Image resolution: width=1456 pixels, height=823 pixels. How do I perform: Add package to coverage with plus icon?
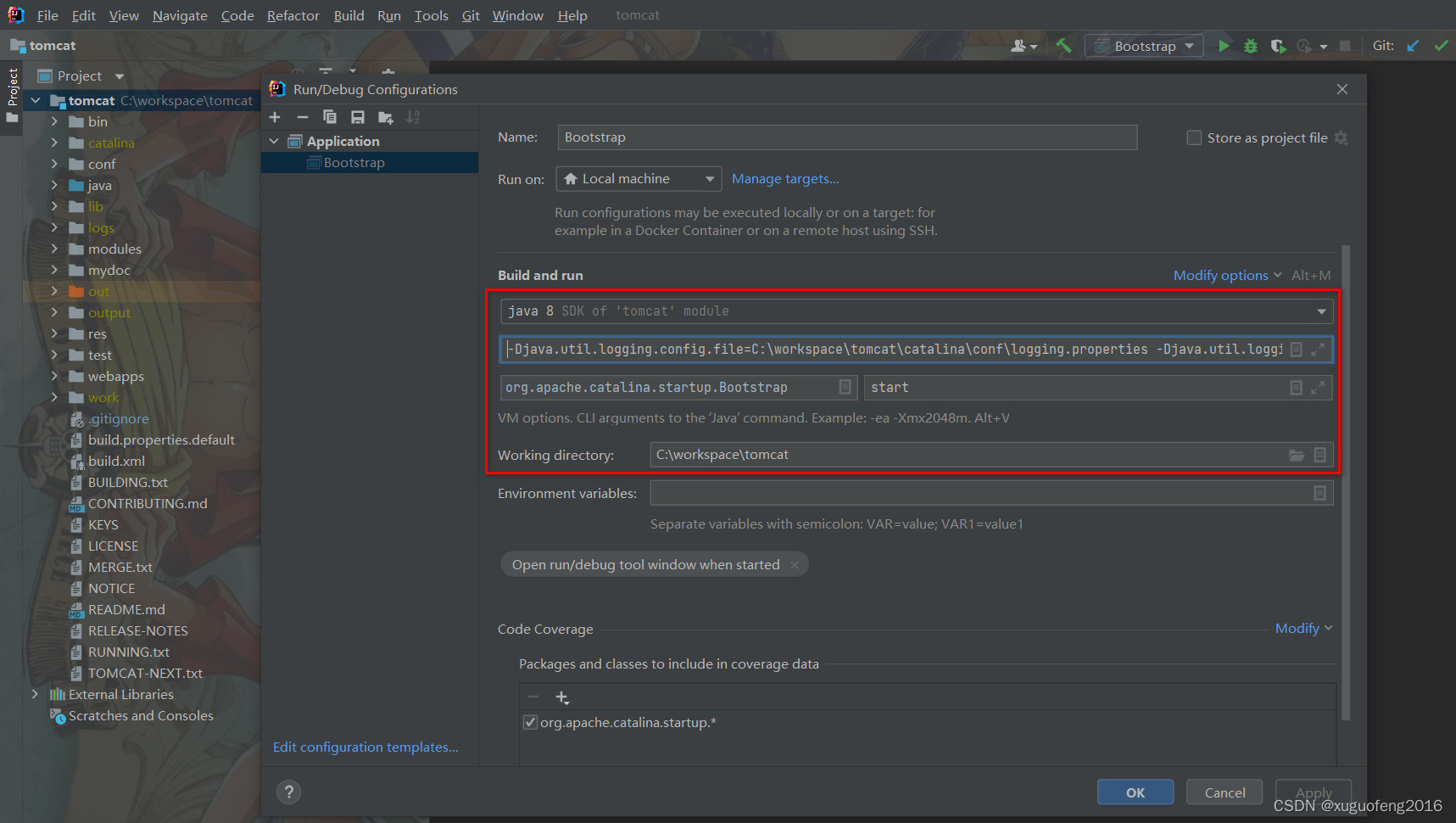561,697
